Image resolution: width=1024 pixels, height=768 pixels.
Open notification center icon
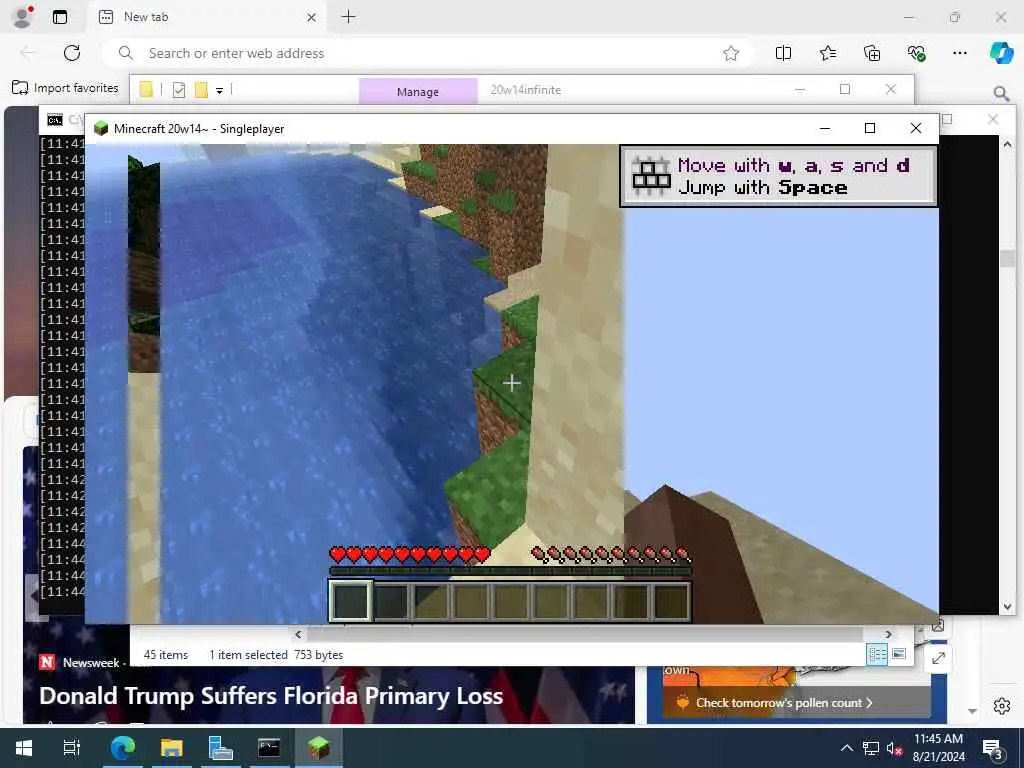pos(992,748)
